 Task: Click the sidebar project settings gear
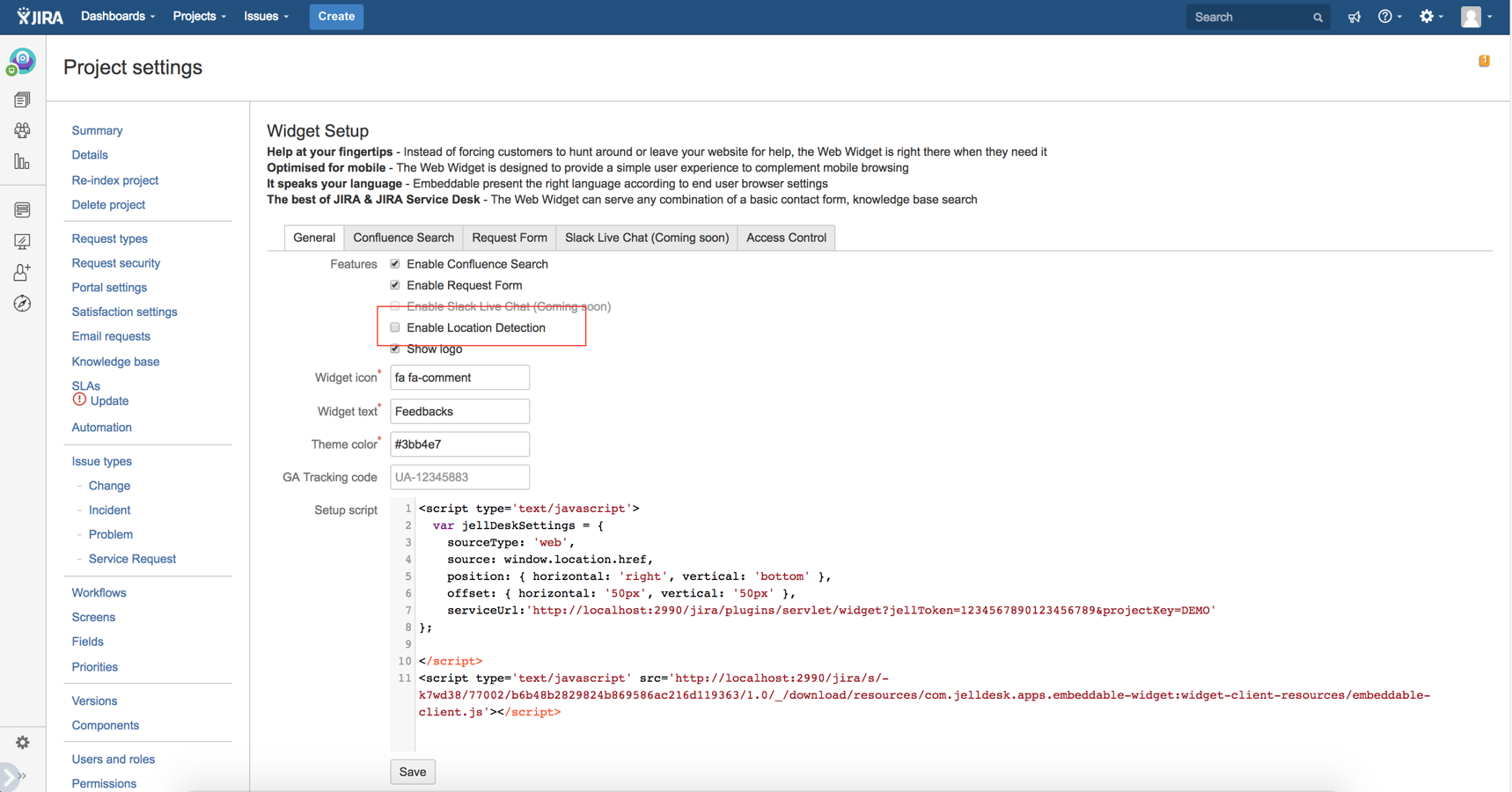click(x=22, y=743)
